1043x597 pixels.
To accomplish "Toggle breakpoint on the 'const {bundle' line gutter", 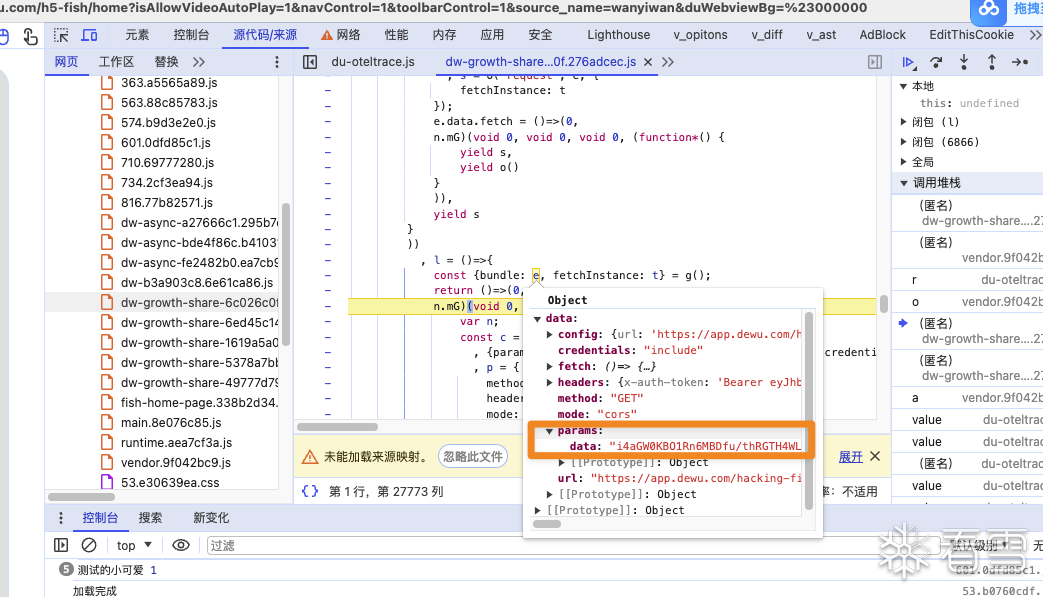I will tap(328, 275).
